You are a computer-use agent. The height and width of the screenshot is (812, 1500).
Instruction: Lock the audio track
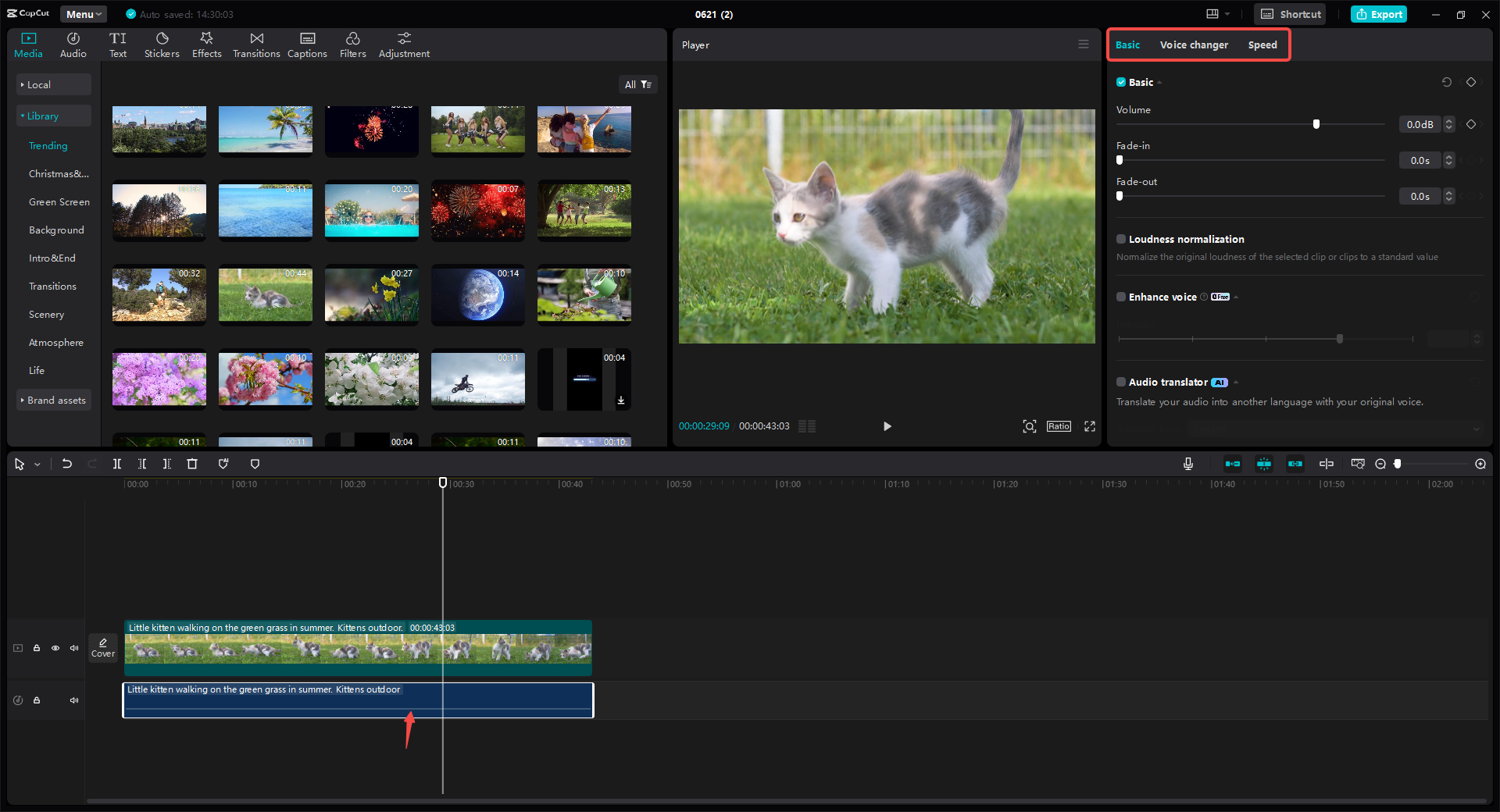click(x=37, y=700)
